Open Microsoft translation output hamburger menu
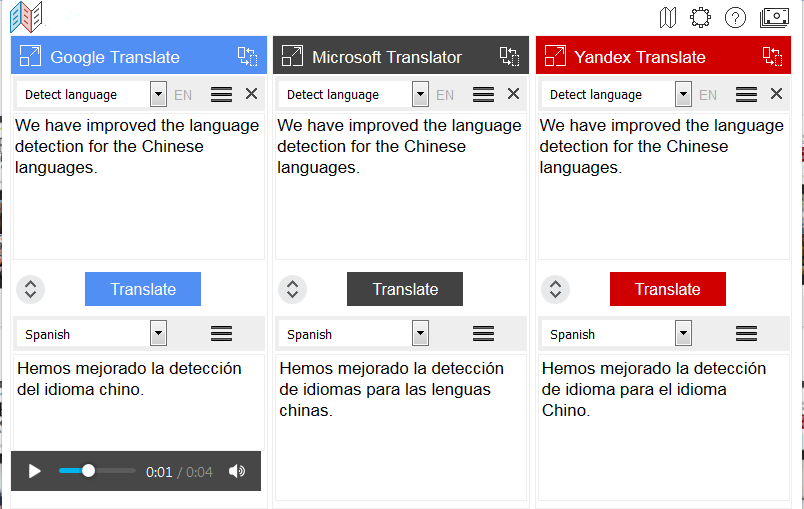 483,334
